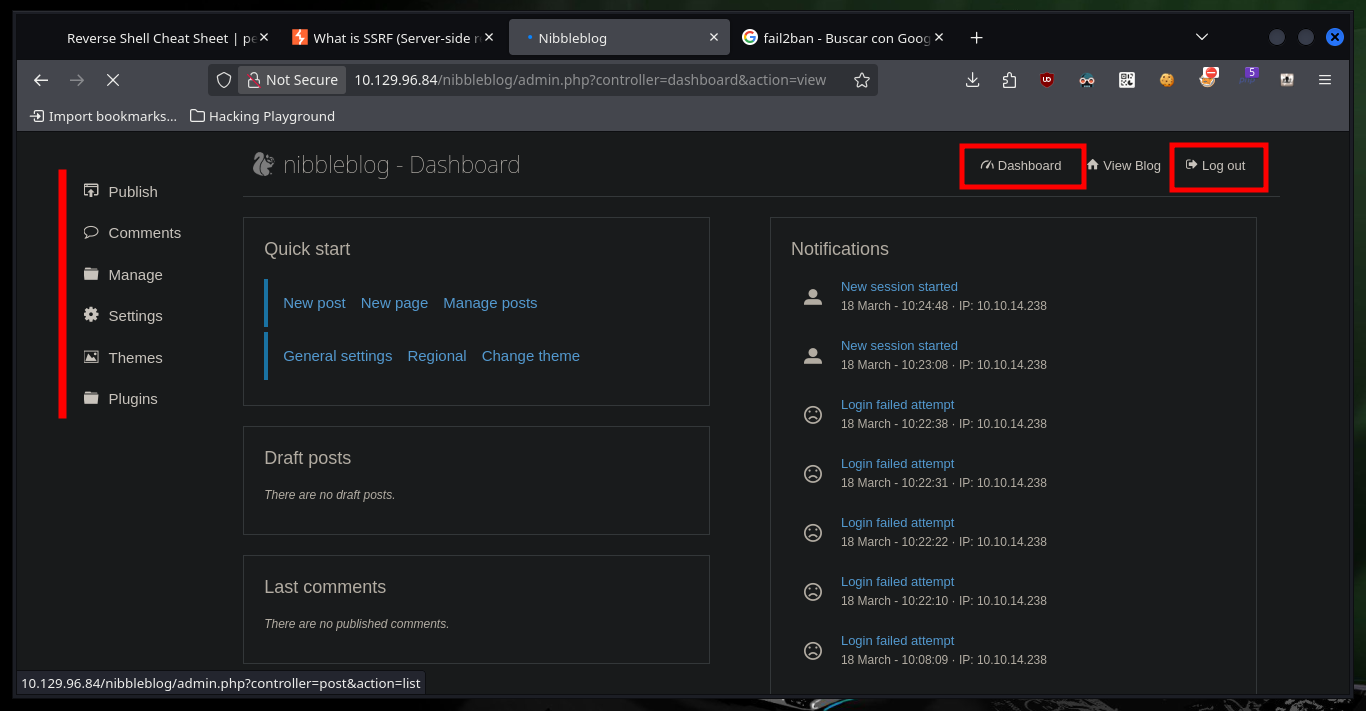Screen dimensions: 1366x711
Task: Close the Reverse Shell Cheat Sheet tab
Action: (264, 38)
